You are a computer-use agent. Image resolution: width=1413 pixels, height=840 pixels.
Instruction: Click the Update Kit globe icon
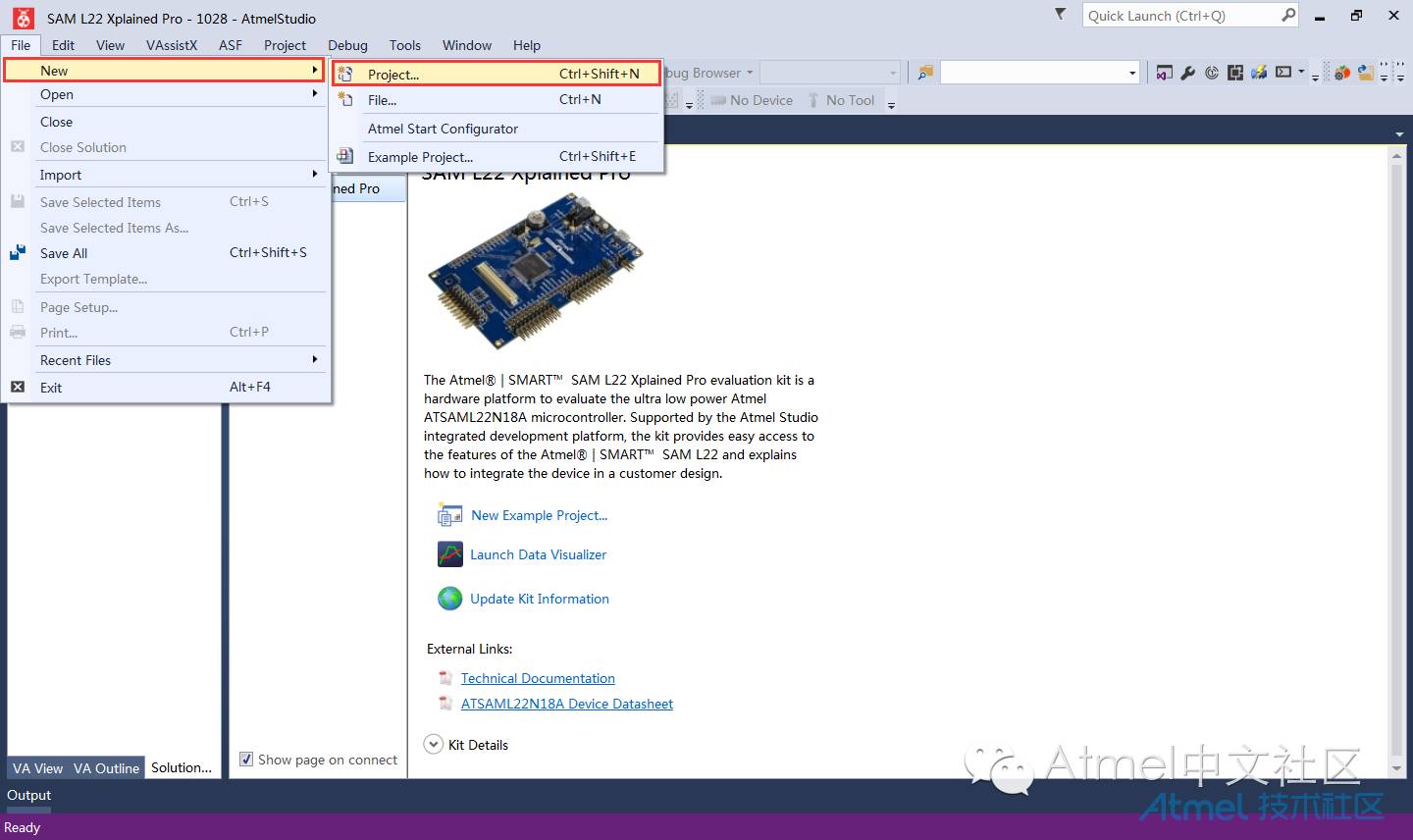450,598
